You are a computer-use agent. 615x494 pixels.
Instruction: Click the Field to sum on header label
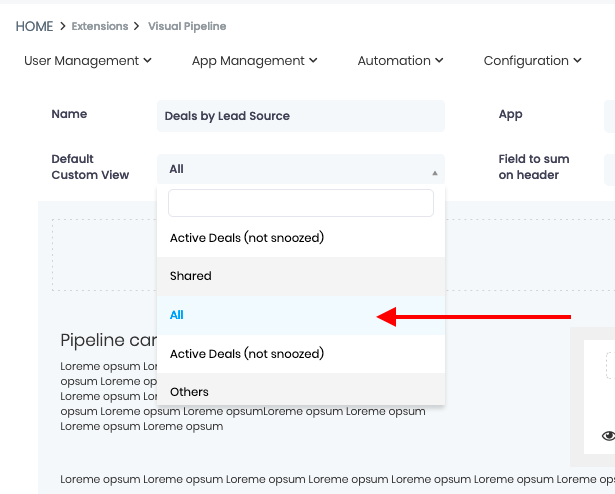point(534,167)
